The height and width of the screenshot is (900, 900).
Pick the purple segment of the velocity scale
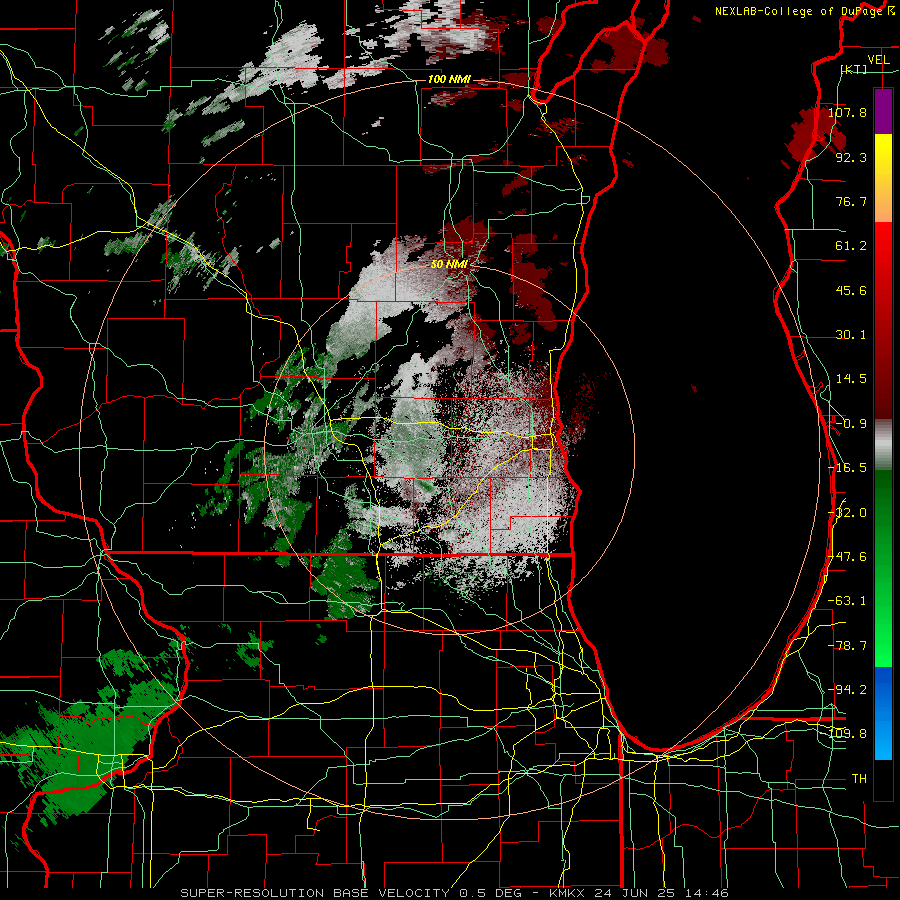[883, 111]
